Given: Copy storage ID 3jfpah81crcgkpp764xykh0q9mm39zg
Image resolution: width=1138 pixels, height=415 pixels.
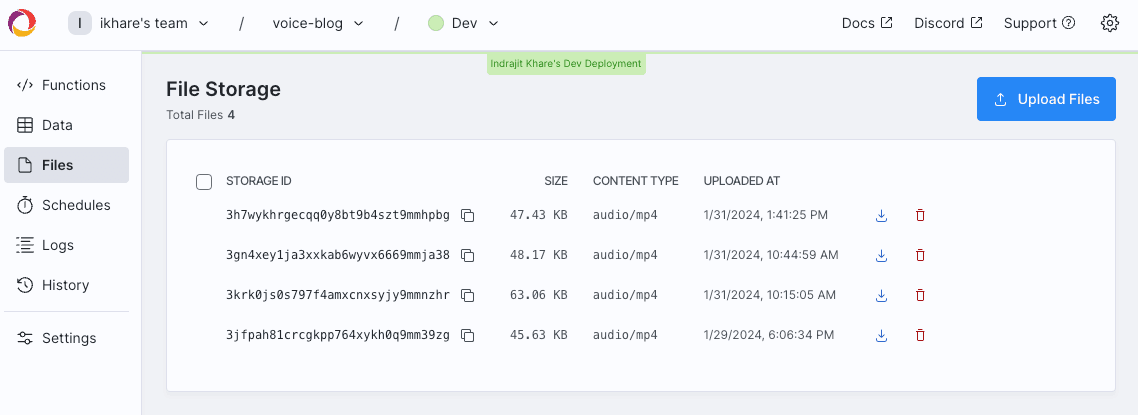Looking at the screenshot, I should tap(467, 335).
